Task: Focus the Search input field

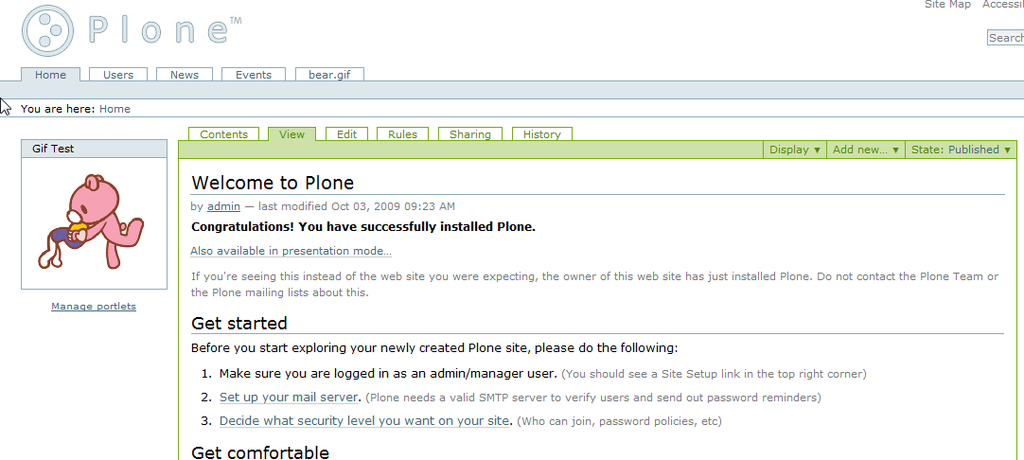Action: (x=1005, y=38)
